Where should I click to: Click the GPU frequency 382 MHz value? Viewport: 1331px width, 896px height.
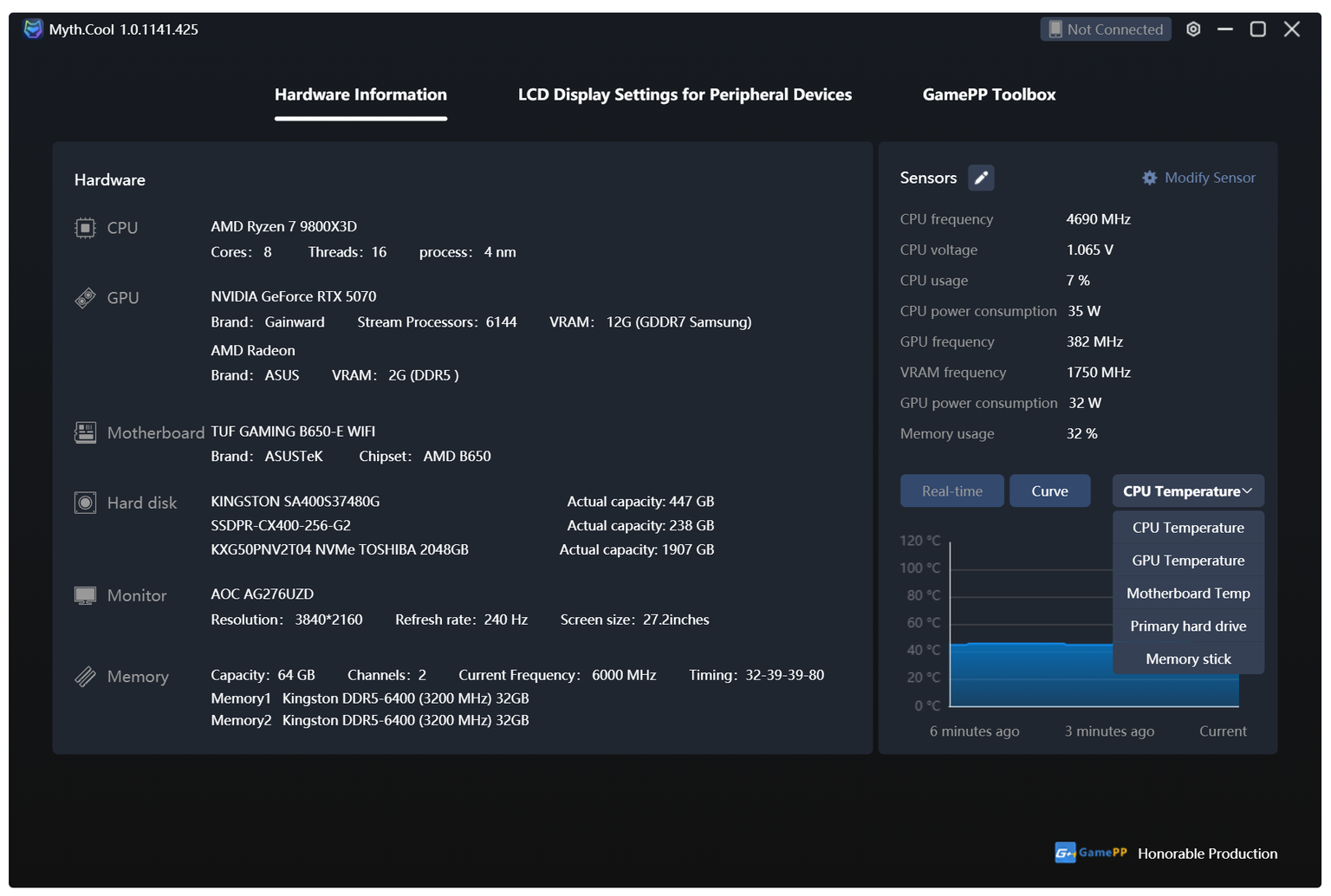1094,341
